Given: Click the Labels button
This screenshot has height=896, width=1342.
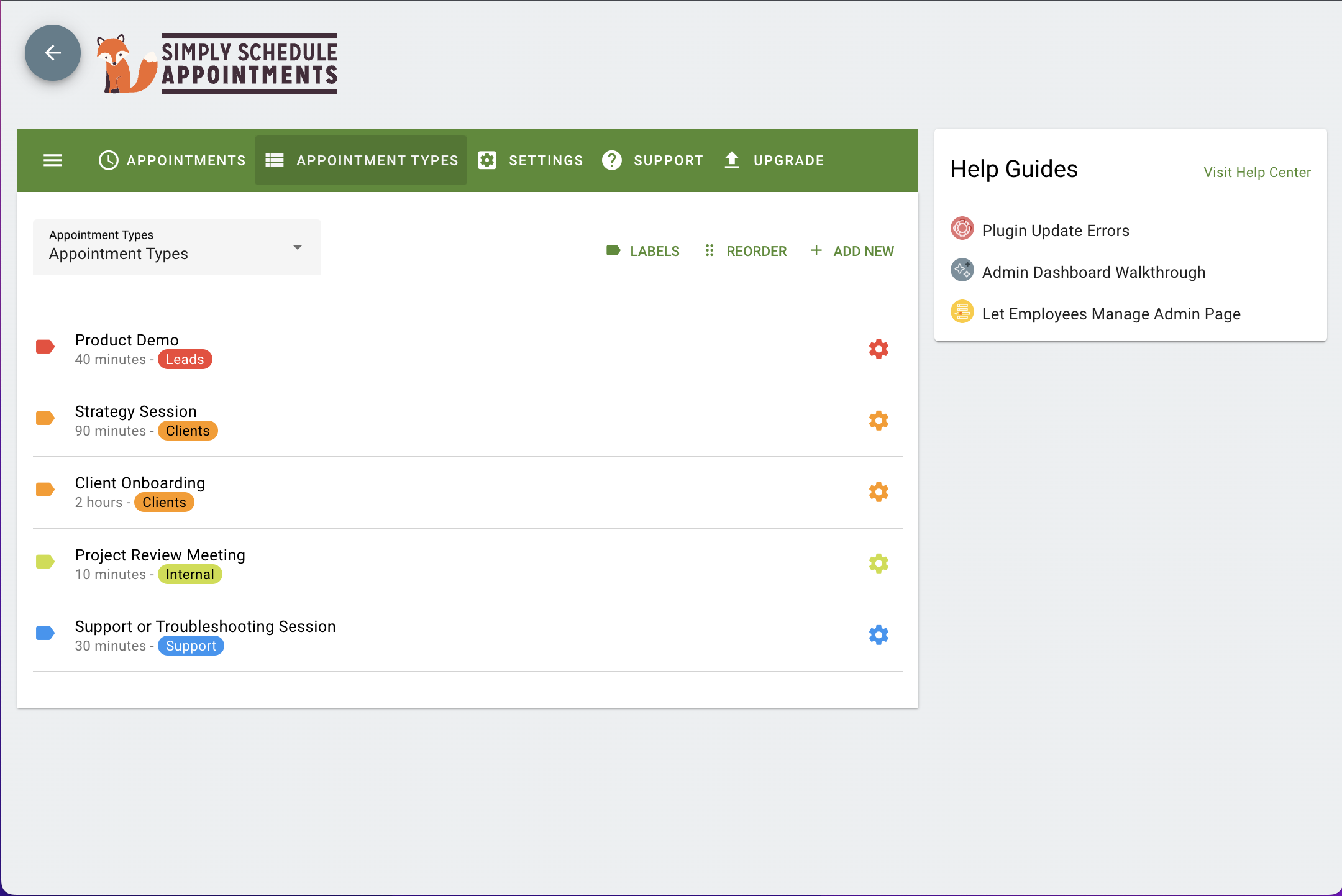Looking at the screenshot, I should (643, 251).
